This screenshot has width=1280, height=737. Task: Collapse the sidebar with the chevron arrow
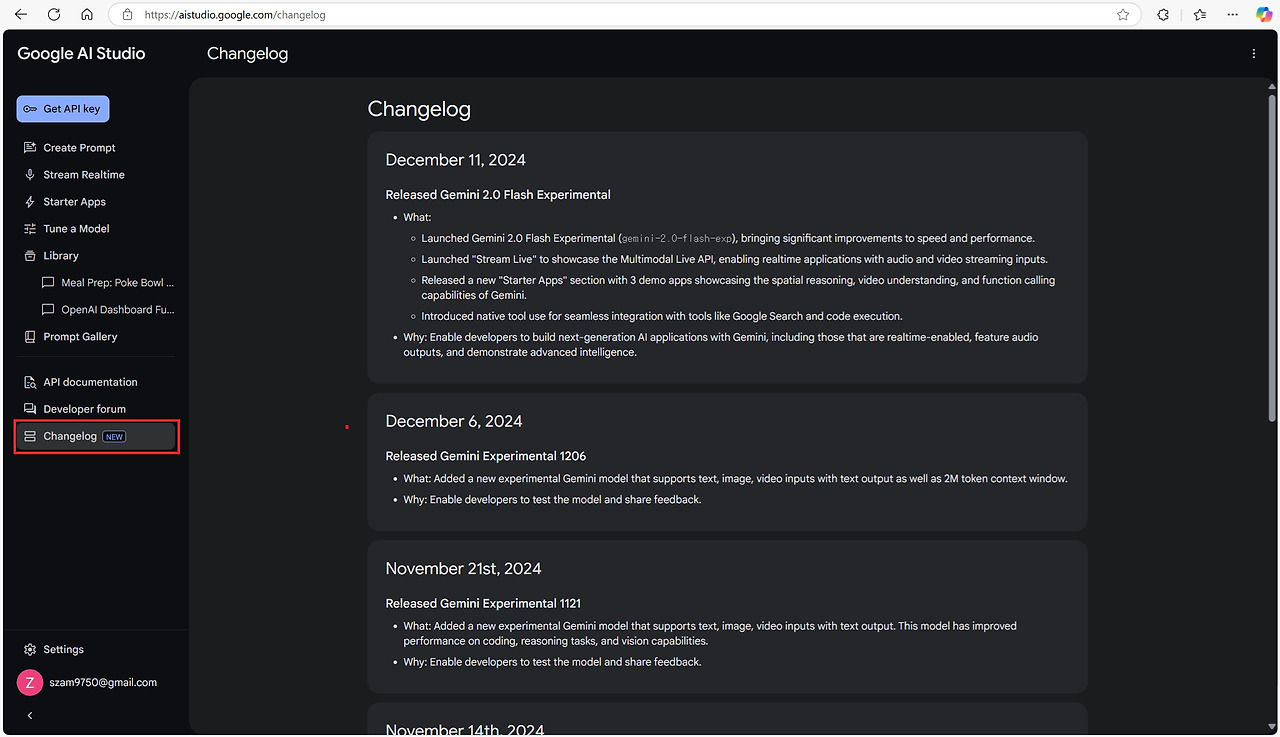pos(30,716)
